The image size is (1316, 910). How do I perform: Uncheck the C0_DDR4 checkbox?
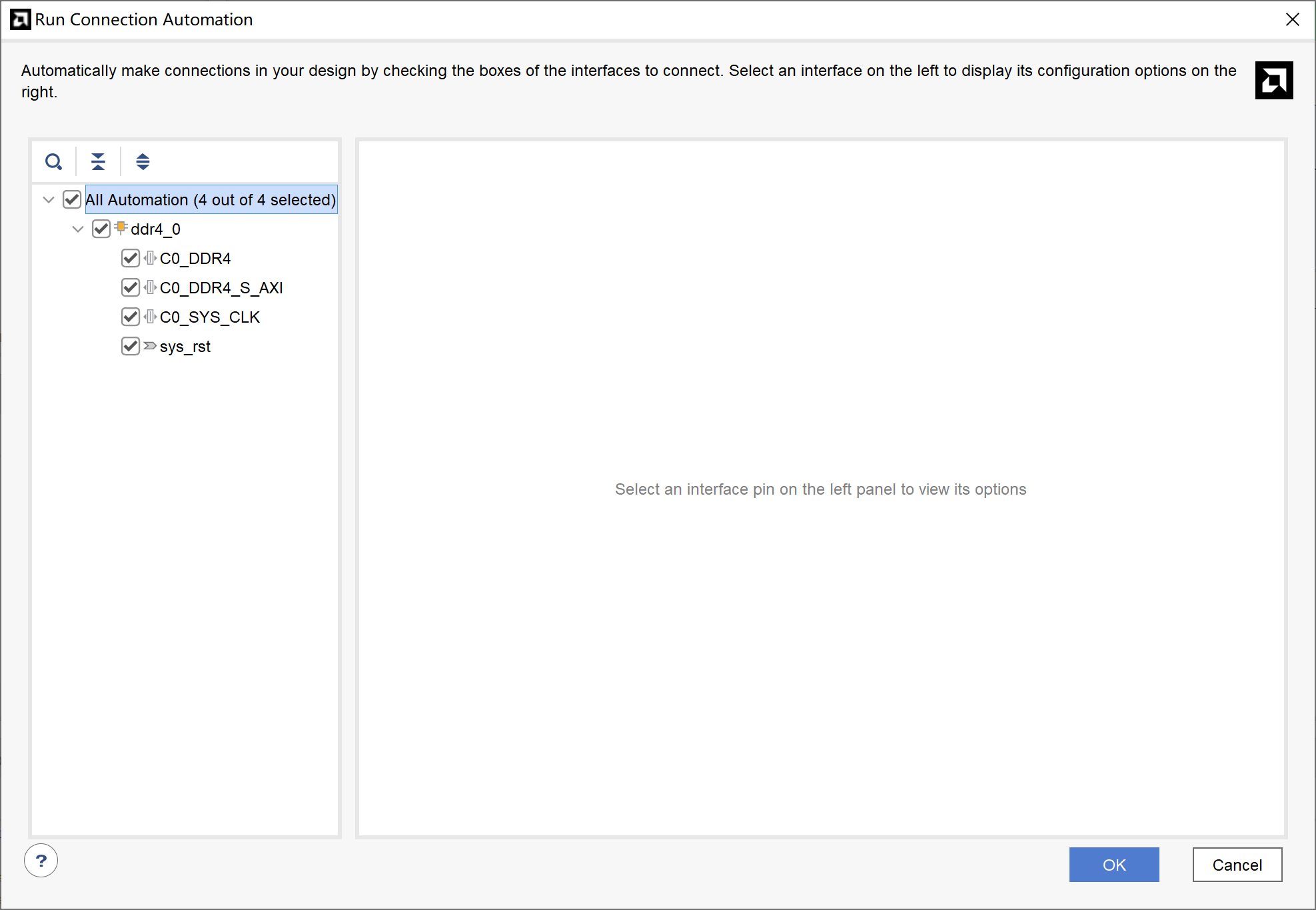131,258
